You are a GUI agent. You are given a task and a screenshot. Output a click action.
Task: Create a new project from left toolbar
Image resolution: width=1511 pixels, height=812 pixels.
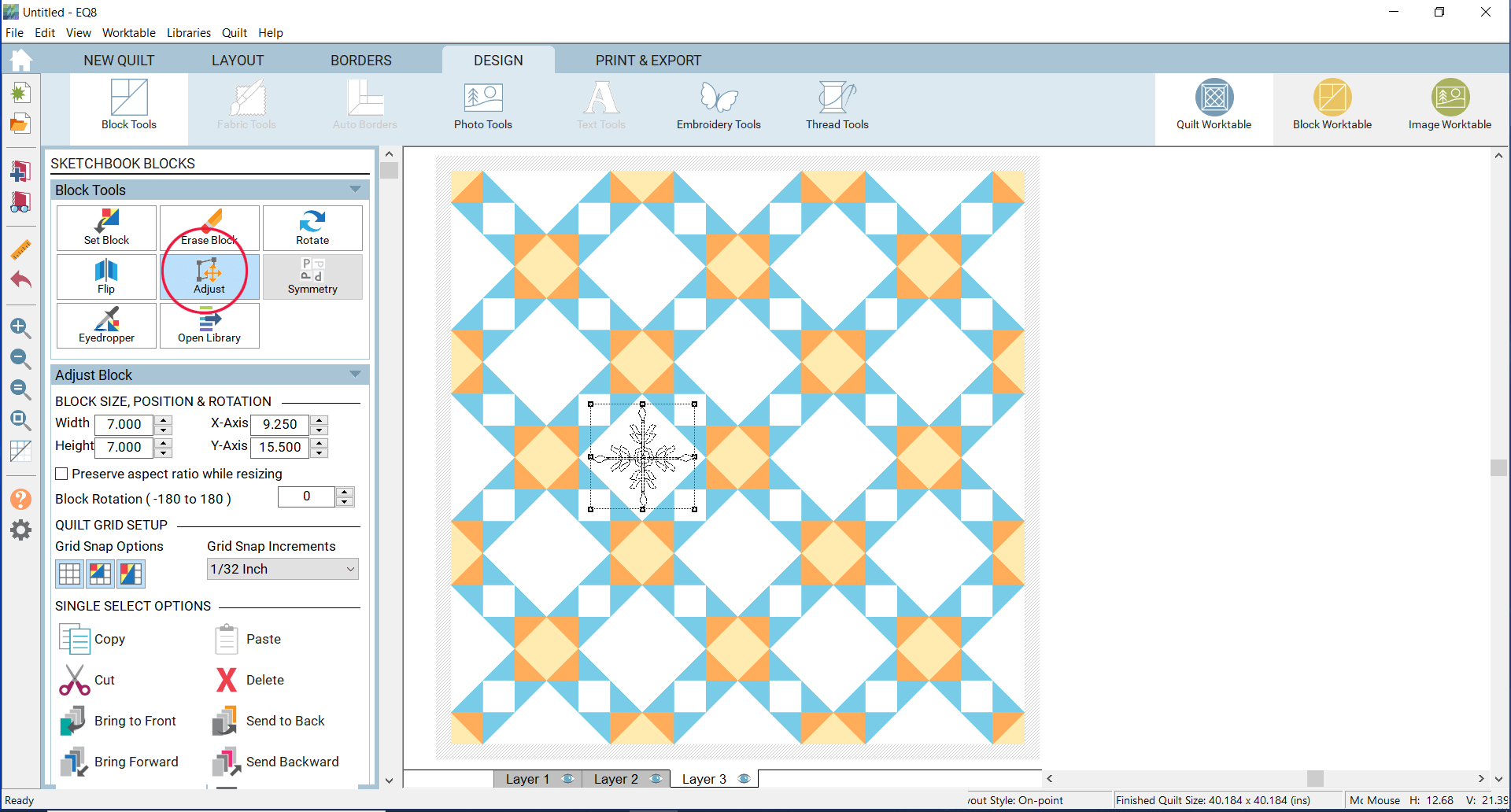pyautogui.click(x=20, y=94)
